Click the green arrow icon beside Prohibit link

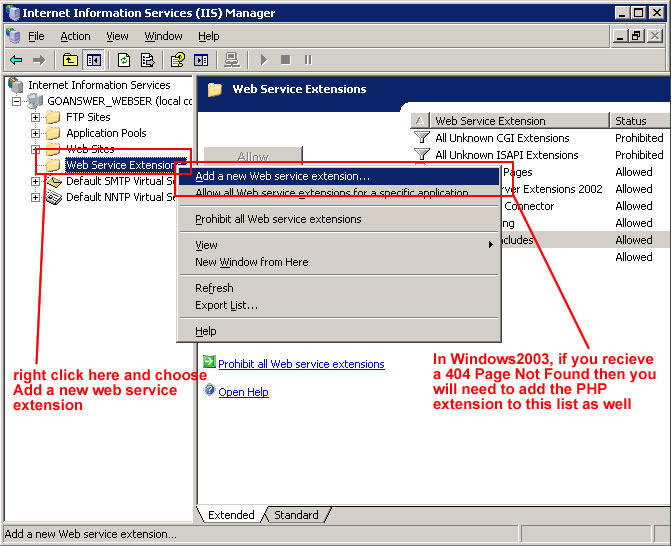click(209, 362)
